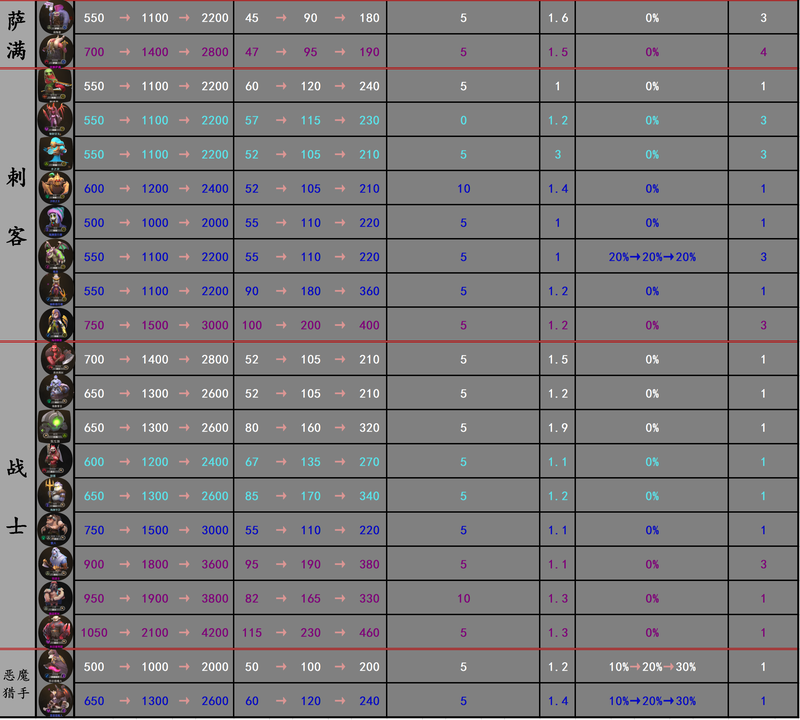The width and height of the screenshot is (800, 720).
Task: Click the hero portrait in the 1050 health row
Action: pos(55,632)
